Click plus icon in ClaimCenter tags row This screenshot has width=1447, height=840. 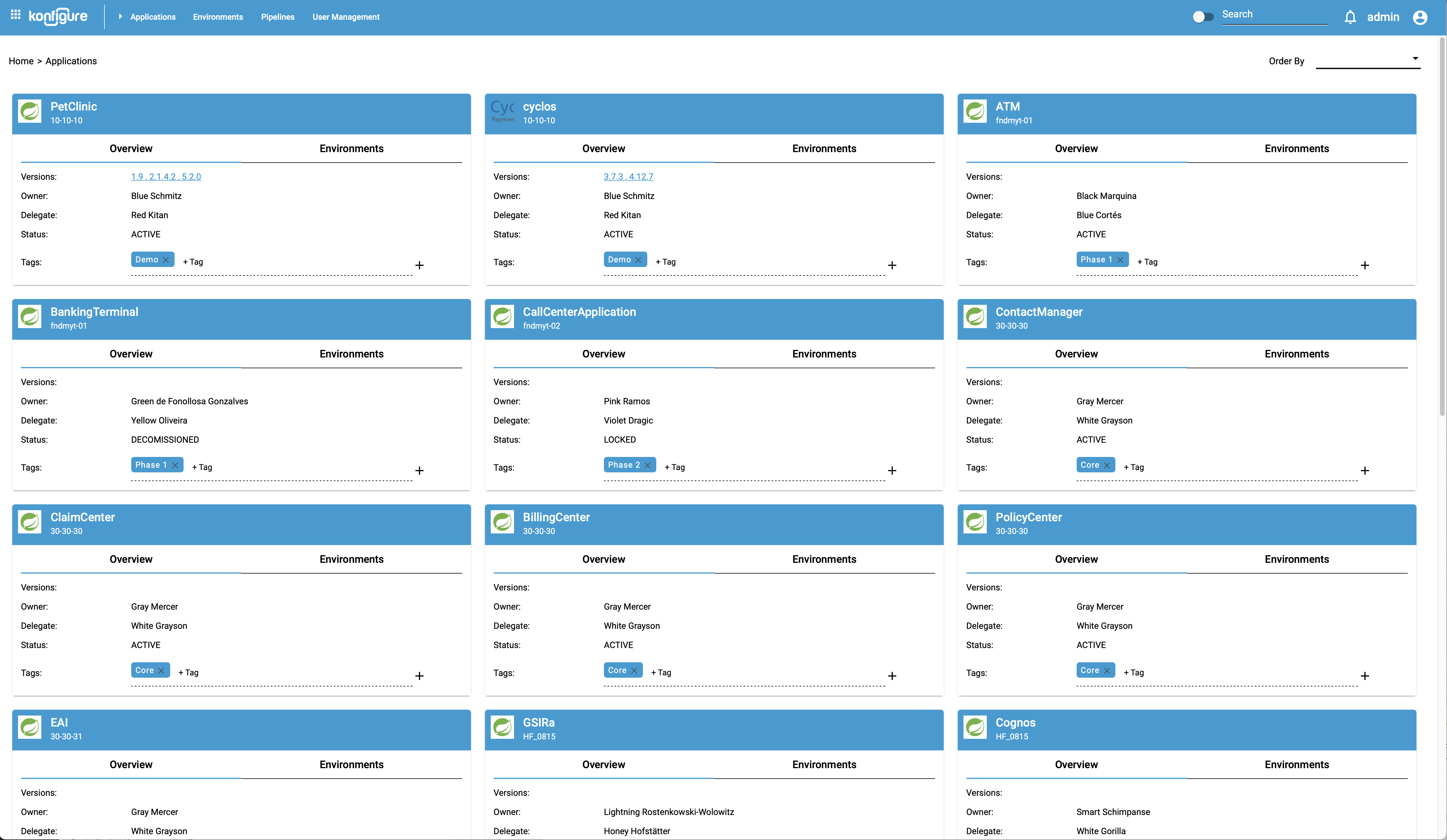[420, 676]
